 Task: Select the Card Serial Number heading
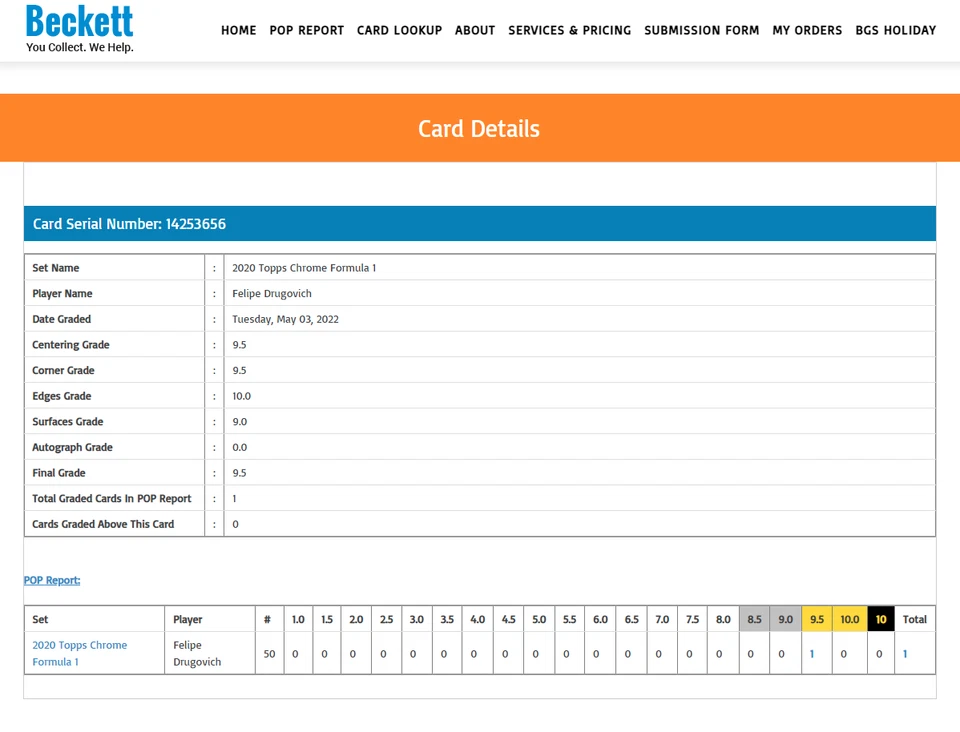click(129, 224)
